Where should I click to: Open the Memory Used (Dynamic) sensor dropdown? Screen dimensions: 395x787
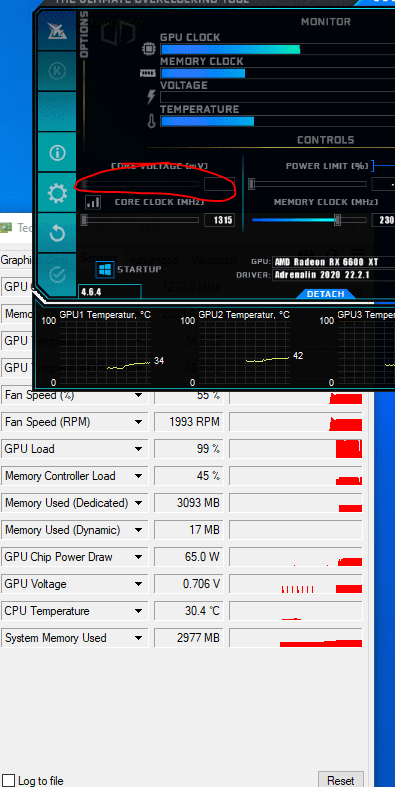[x=138, y=531]
